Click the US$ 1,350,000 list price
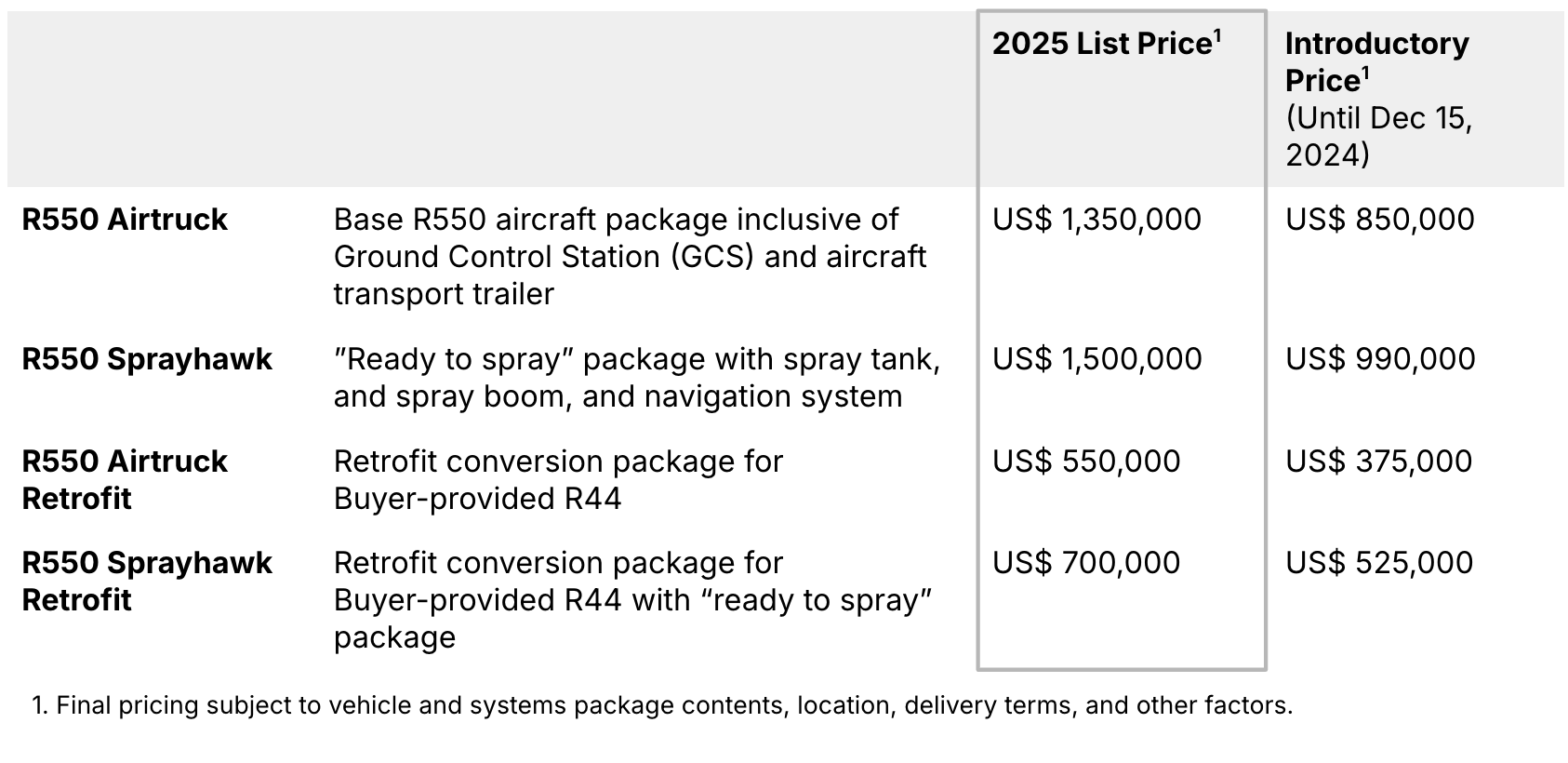Viewport: 1568px width, 763px height. coord(1096,220)
